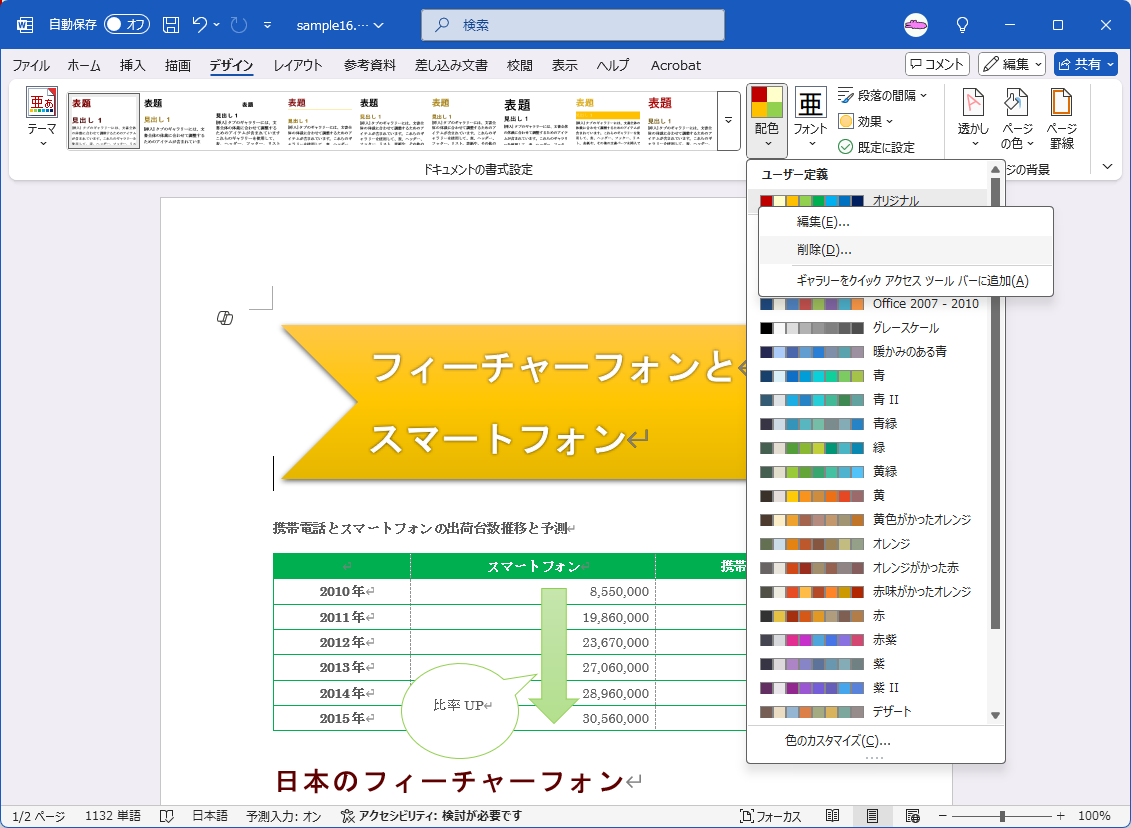The width and height of the screenshot is (1131, 828).
Task: Expand the document formatting gallery more arrow
Action: pos(729,120)
